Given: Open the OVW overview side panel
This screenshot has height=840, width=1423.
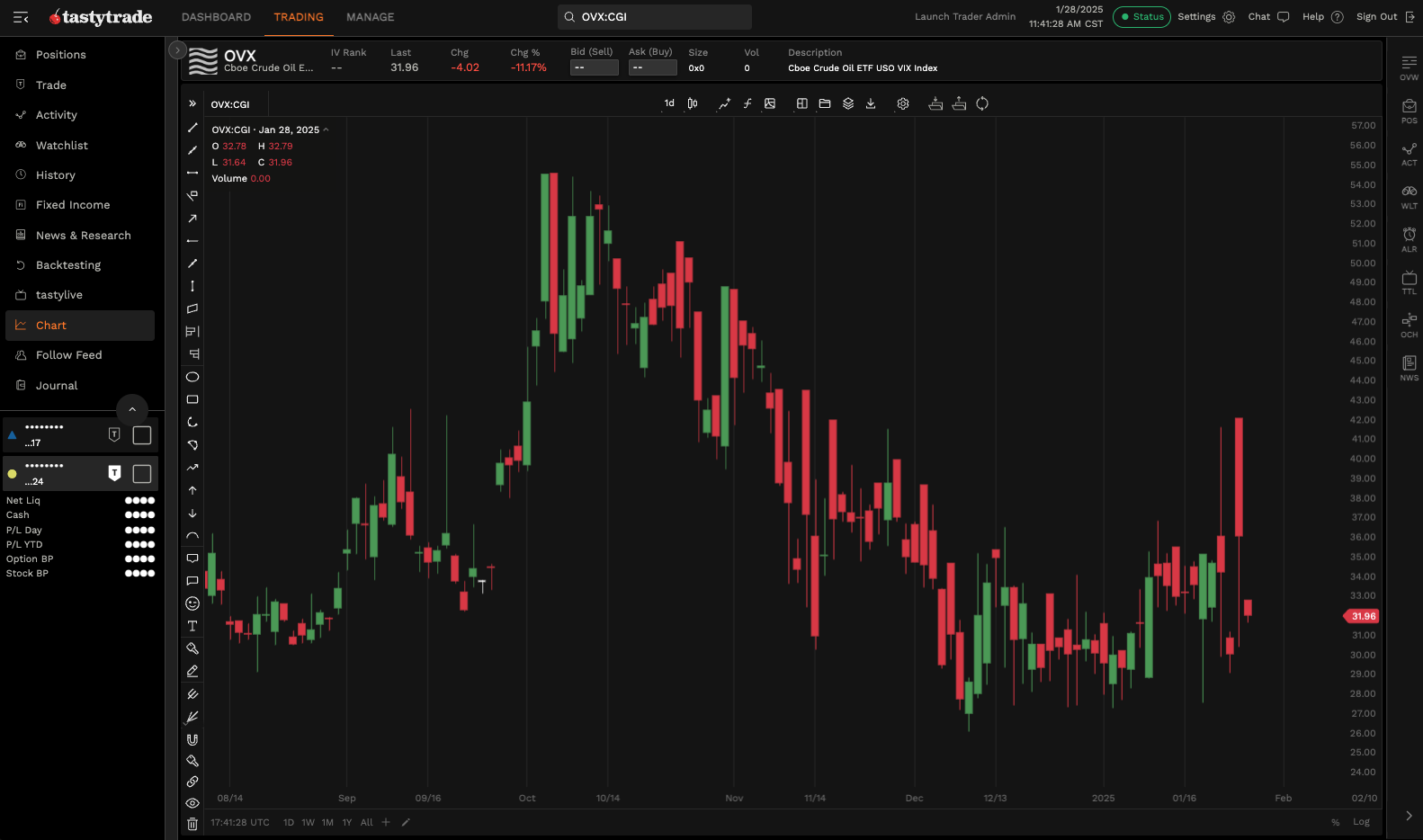Looking at the screenshot, I should [1410, 67].
